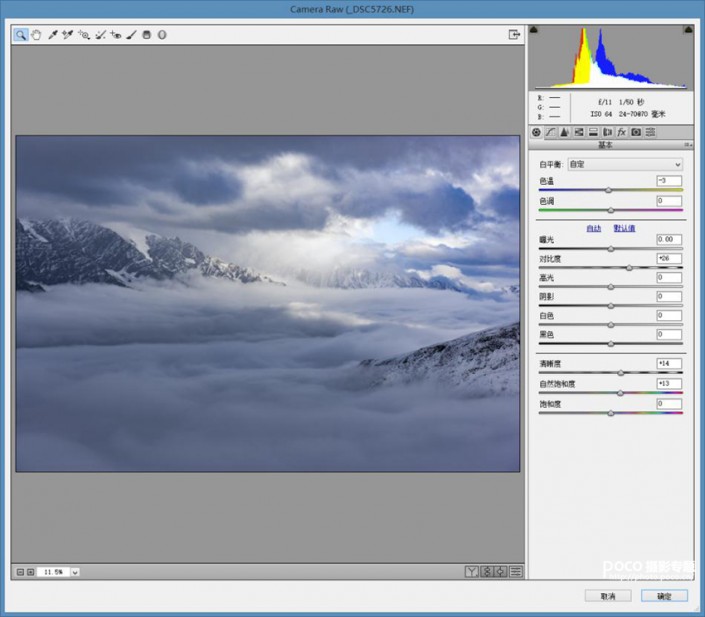Image resolution: width=705 pixels, height=617 pixels.
Task: Click the 自动 auto link
Action: pos(593,228)
